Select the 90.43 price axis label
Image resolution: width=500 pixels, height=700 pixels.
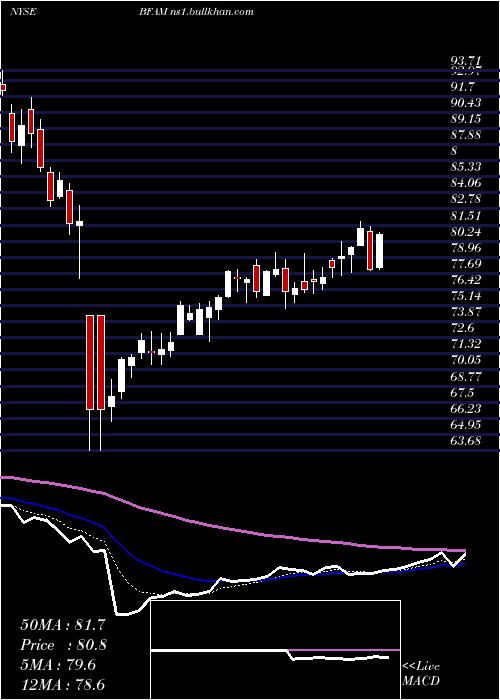(x=466, y=103)
